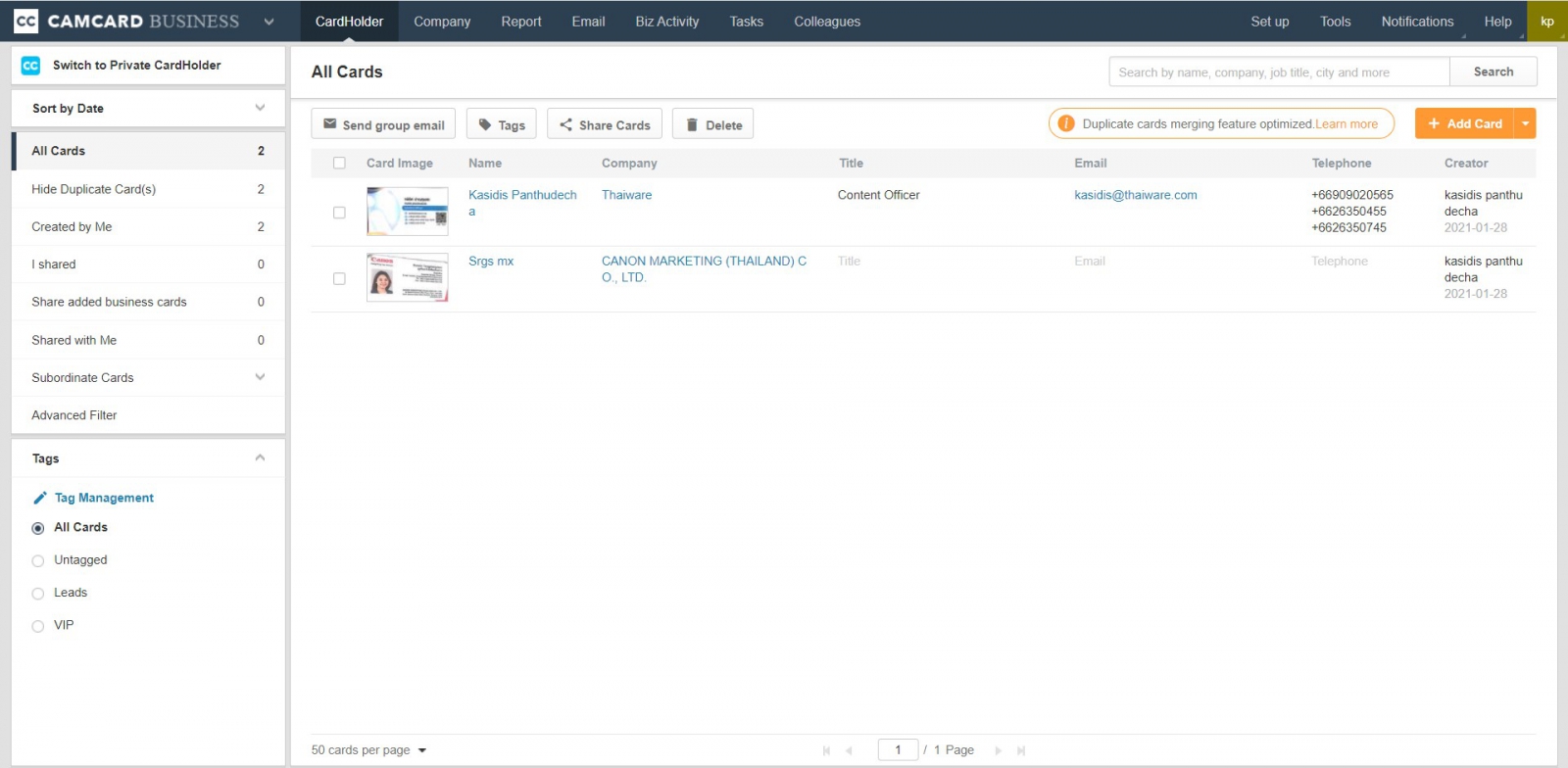The image size is (1568, 768).
Task: Select the VIP tag radio button
Action: [38, 626]
